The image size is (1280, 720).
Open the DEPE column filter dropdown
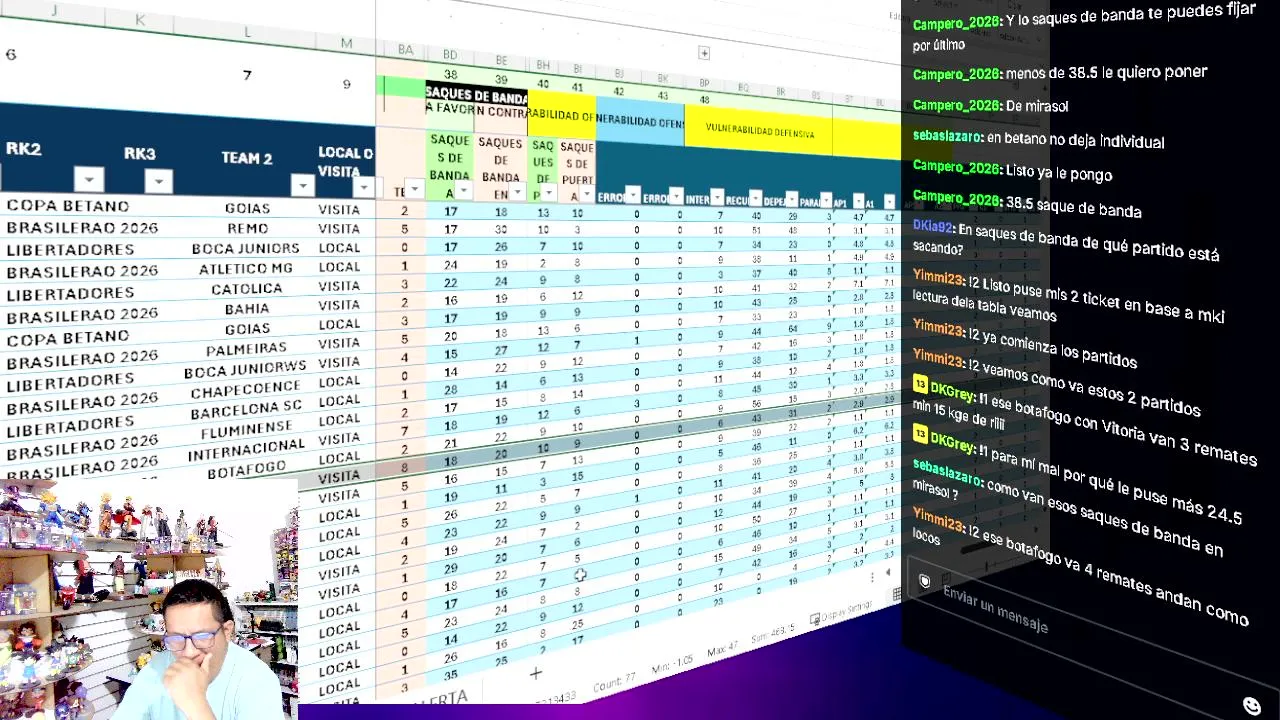click(x=792, y=199)
